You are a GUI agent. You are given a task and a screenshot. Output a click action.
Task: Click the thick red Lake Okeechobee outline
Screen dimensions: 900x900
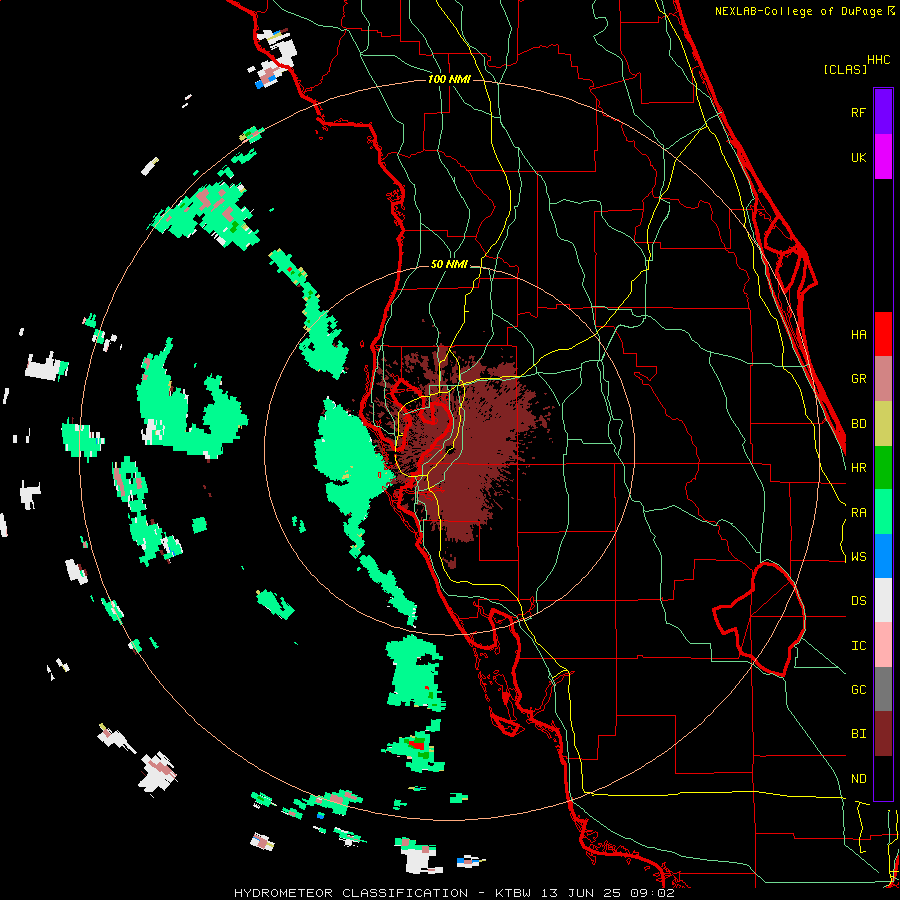pyautogui.click(x=759, y=619)
